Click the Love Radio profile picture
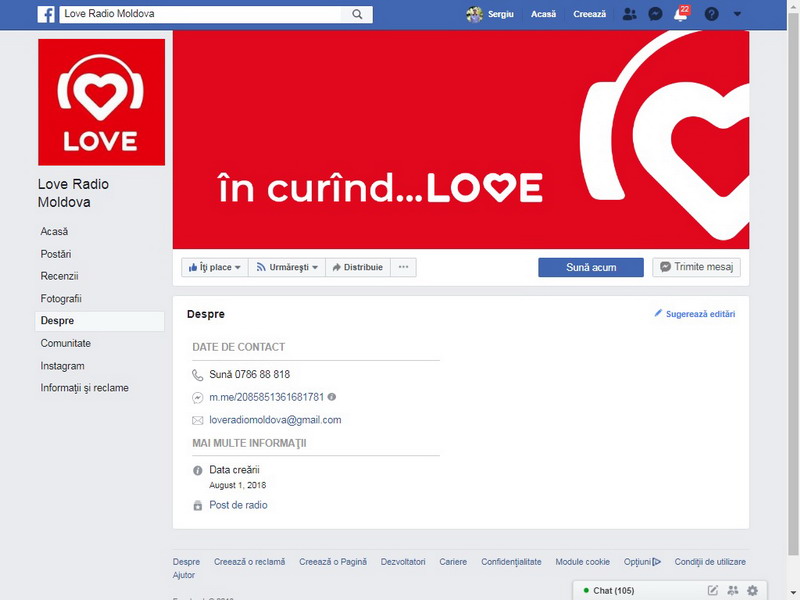Image resolution: width=800 pixels, height=600 pixels. pos(102,102)
